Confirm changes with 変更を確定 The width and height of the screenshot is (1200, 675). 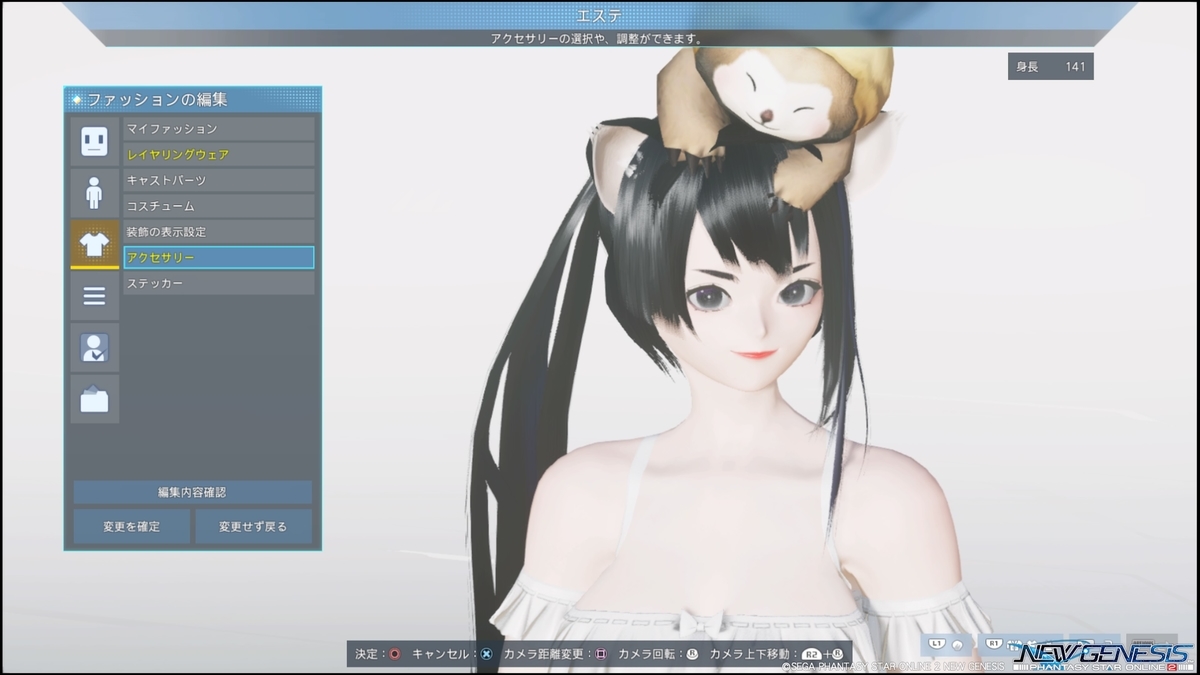coord(132,526)
